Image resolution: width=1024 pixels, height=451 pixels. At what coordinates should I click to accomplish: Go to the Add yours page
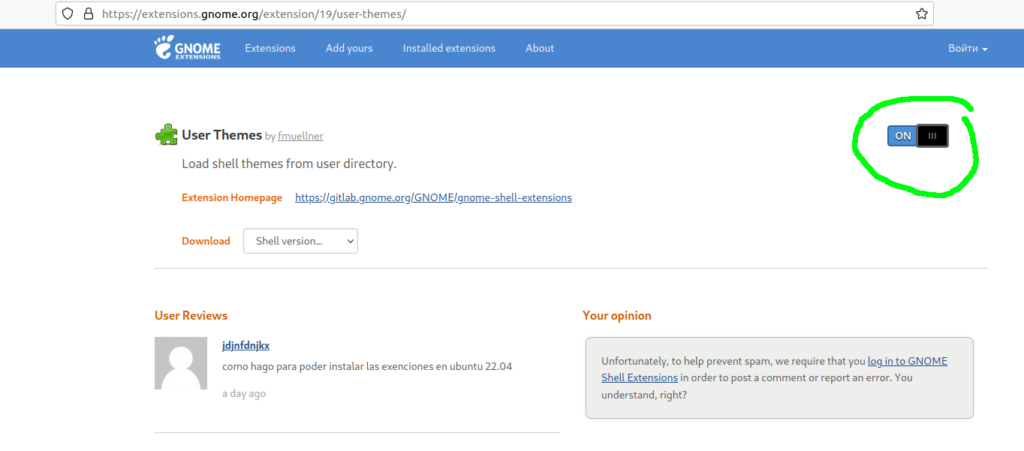[349, 49]
